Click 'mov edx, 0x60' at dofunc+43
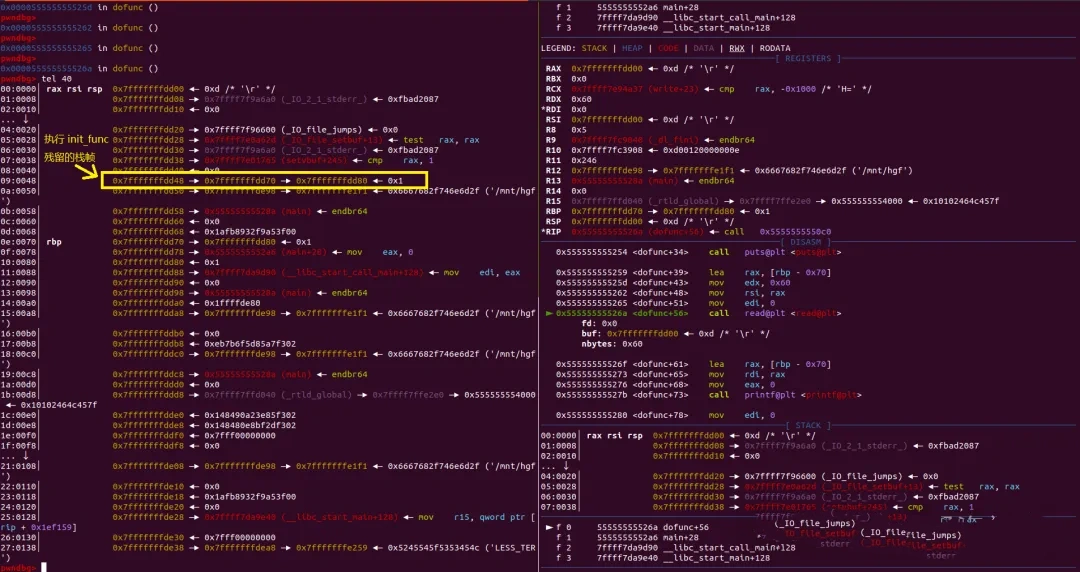 coord(749,283)
